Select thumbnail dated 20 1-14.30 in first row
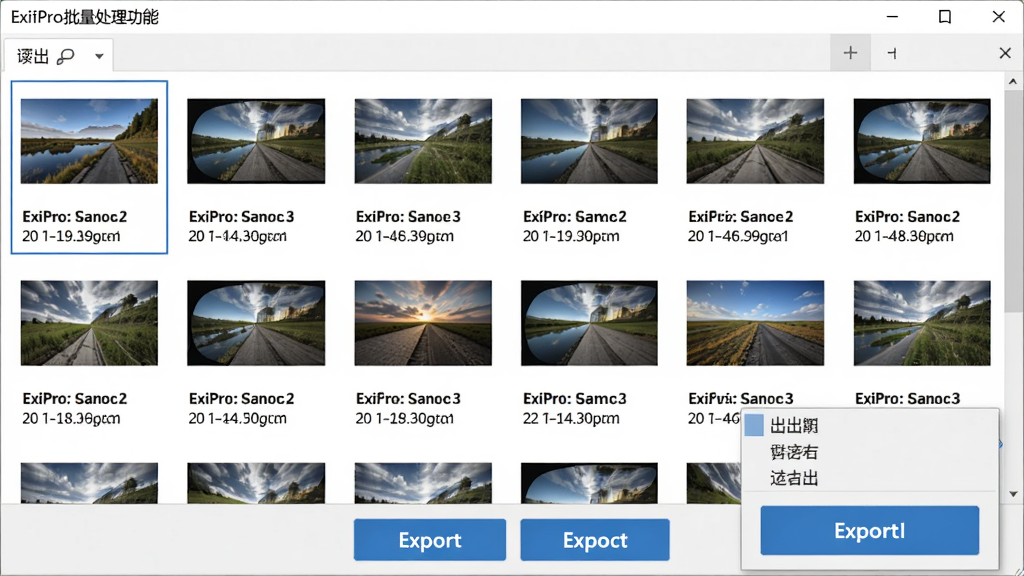This screenshot has height=576, width=1024. pos(256,141)
